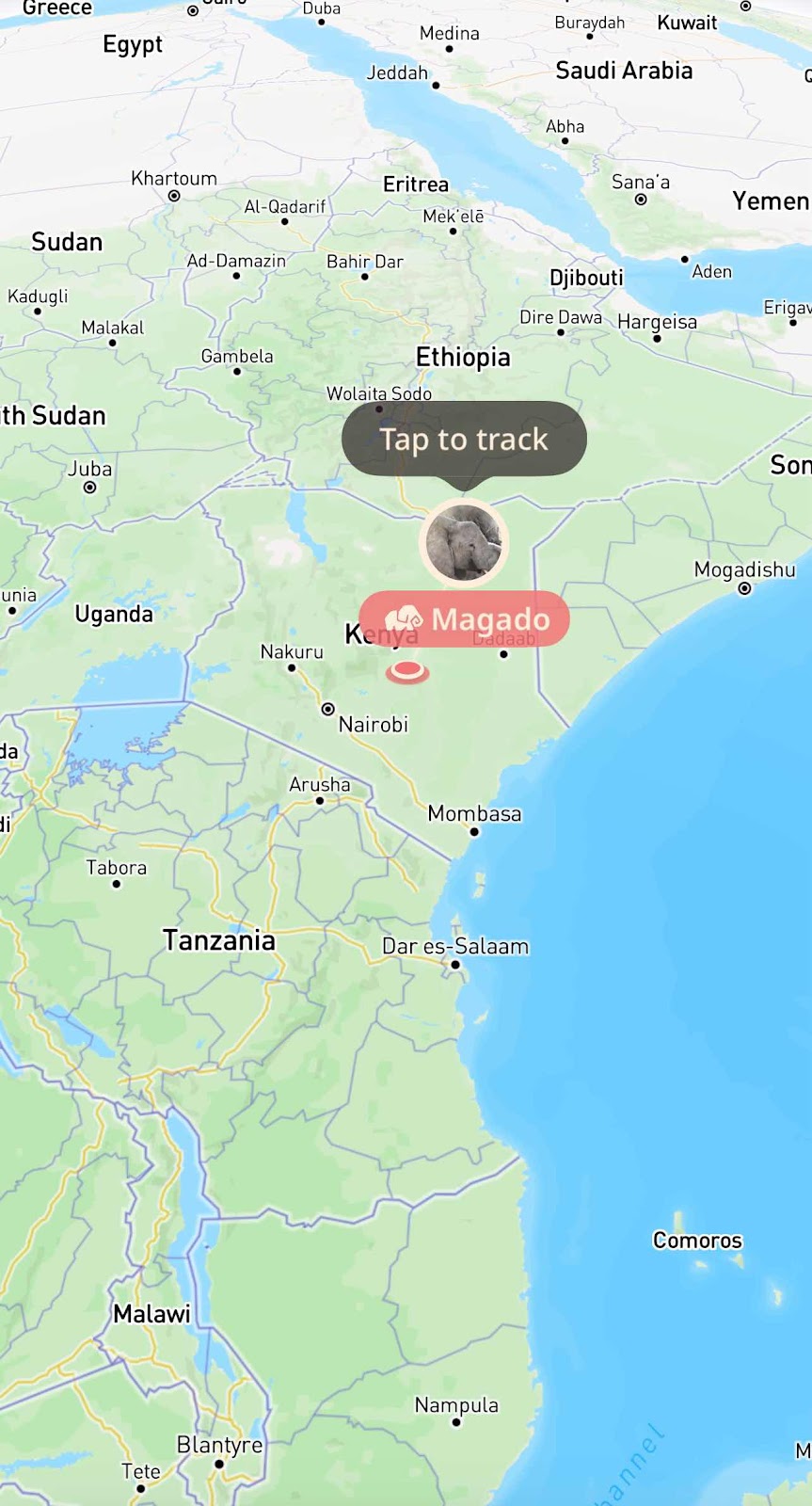The height and width of the screenshot is (1506, 812).
Task: Click the Ethiopia country label
Action: pos(463,357)
